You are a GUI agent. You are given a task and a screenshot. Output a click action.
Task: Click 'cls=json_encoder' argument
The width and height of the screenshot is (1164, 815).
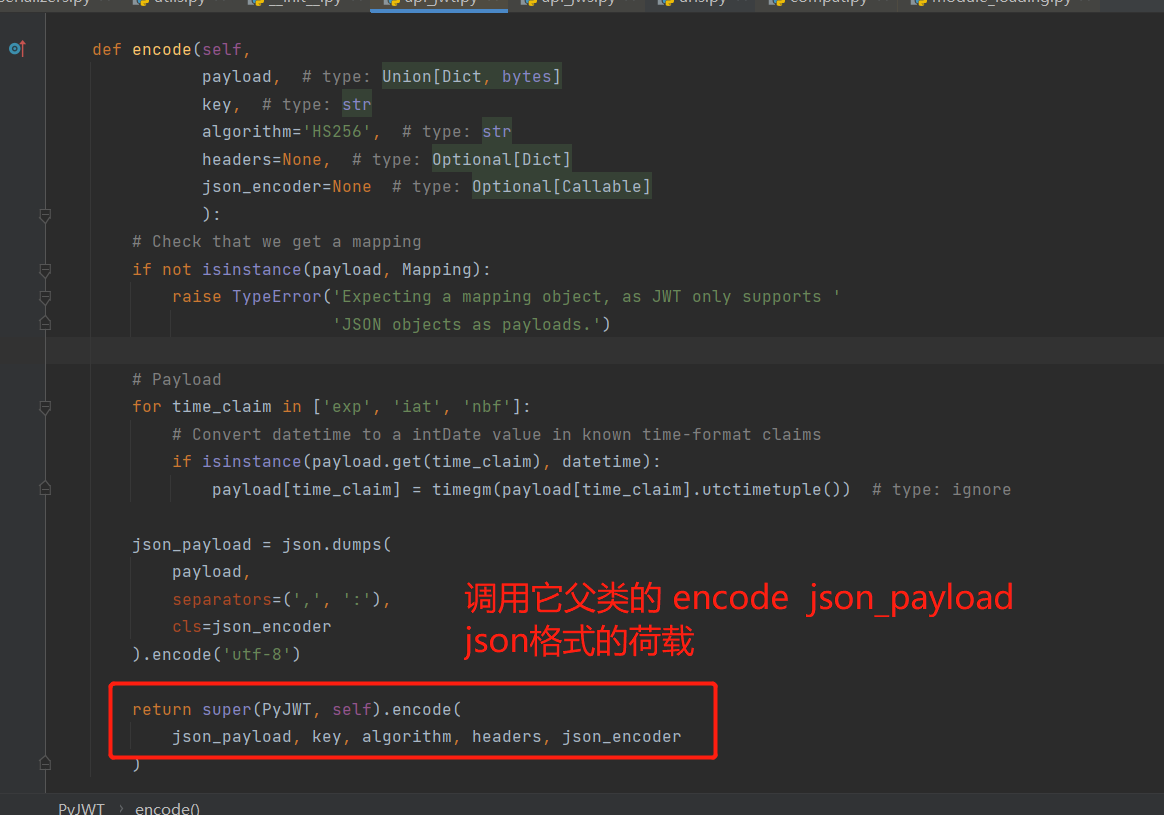252,627
